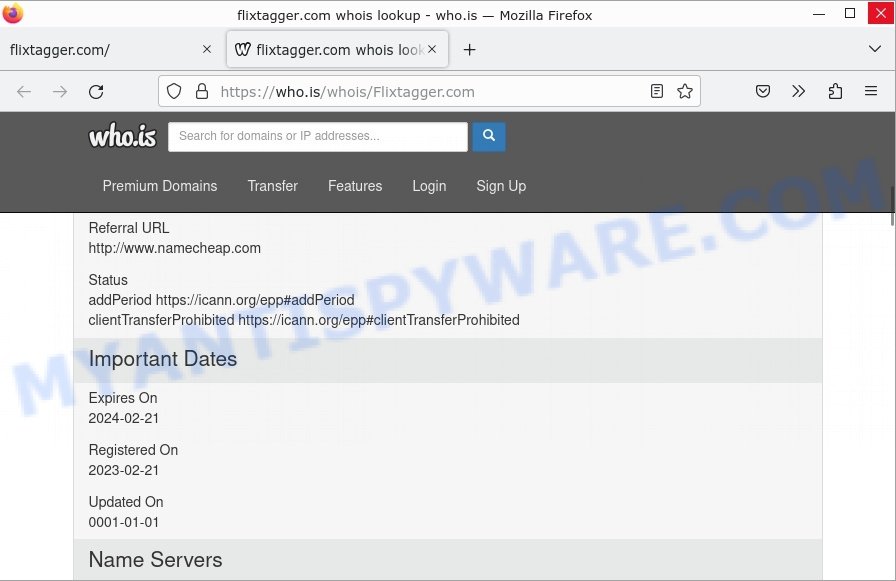Click the Firefox logo in title bar

(13, 13)
